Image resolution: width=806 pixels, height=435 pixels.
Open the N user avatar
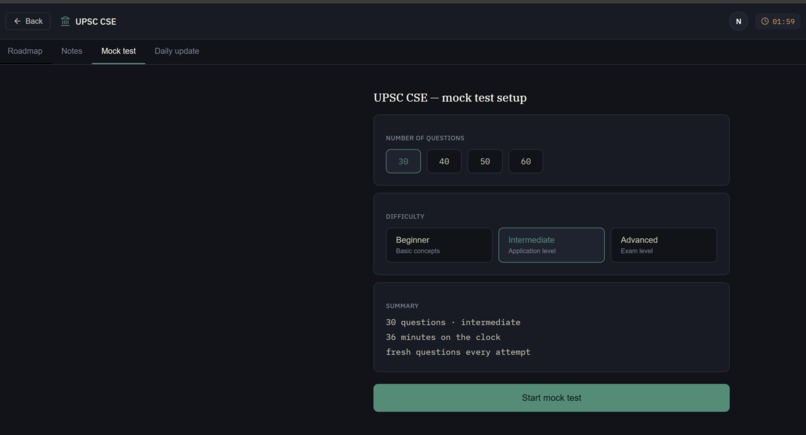coord(738,21)
